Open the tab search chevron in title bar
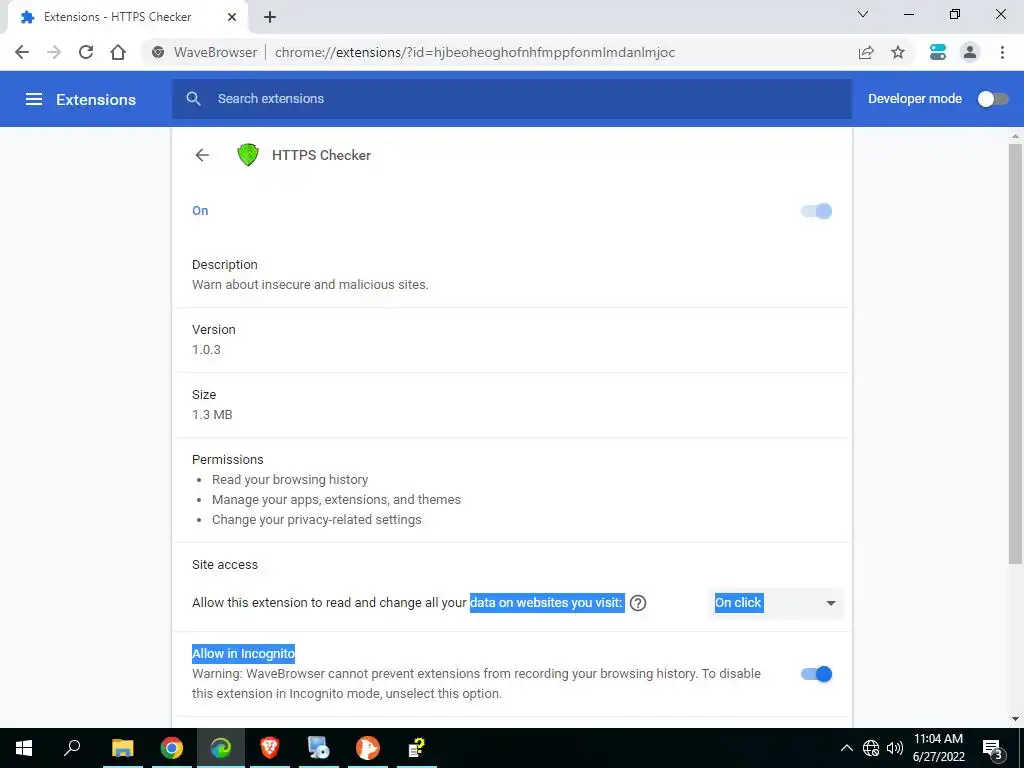Screen dimensions: 1024x768 click(x=863, y=14)
